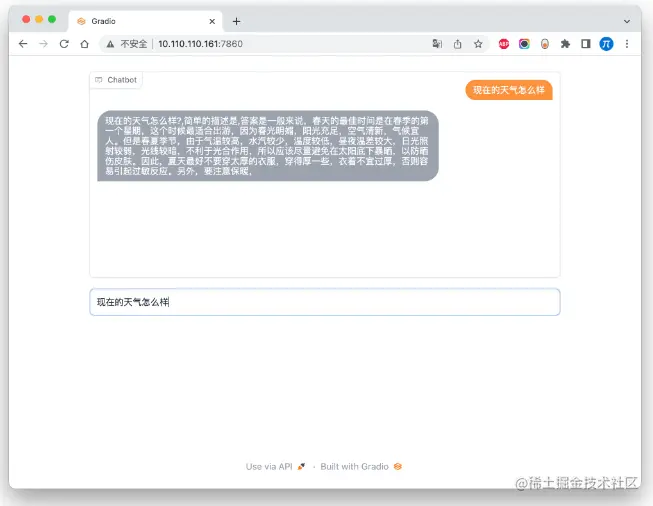Screen dimensions: 653x506
Task: Click the browser forward arrow
Action: (x=43, y=44)
